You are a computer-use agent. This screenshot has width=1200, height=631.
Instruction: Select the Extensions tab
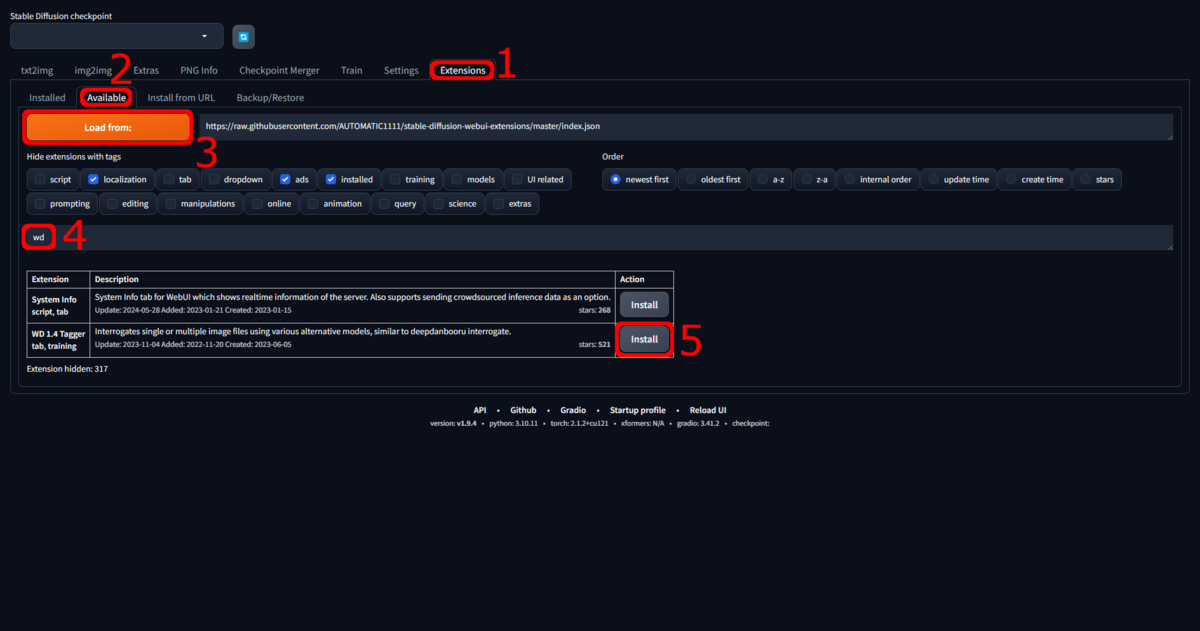click(x=462, y=70)
